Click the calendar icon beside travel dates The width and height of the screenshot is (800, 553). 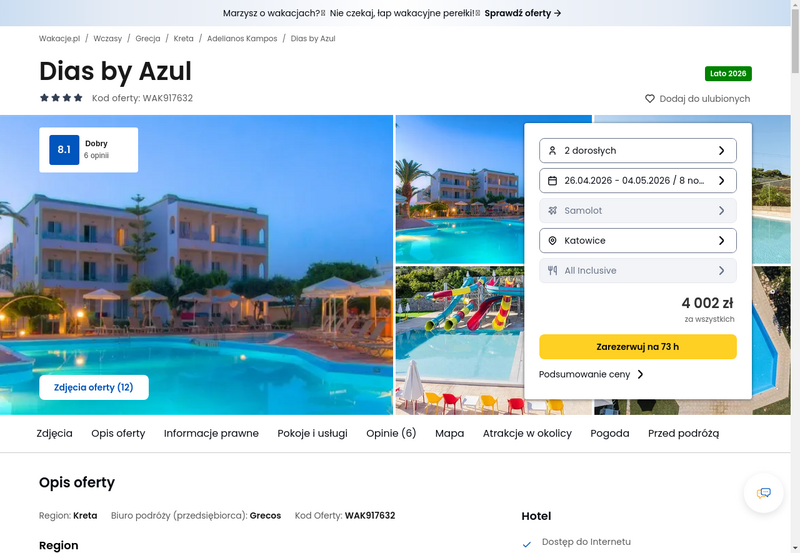(552, 181)
